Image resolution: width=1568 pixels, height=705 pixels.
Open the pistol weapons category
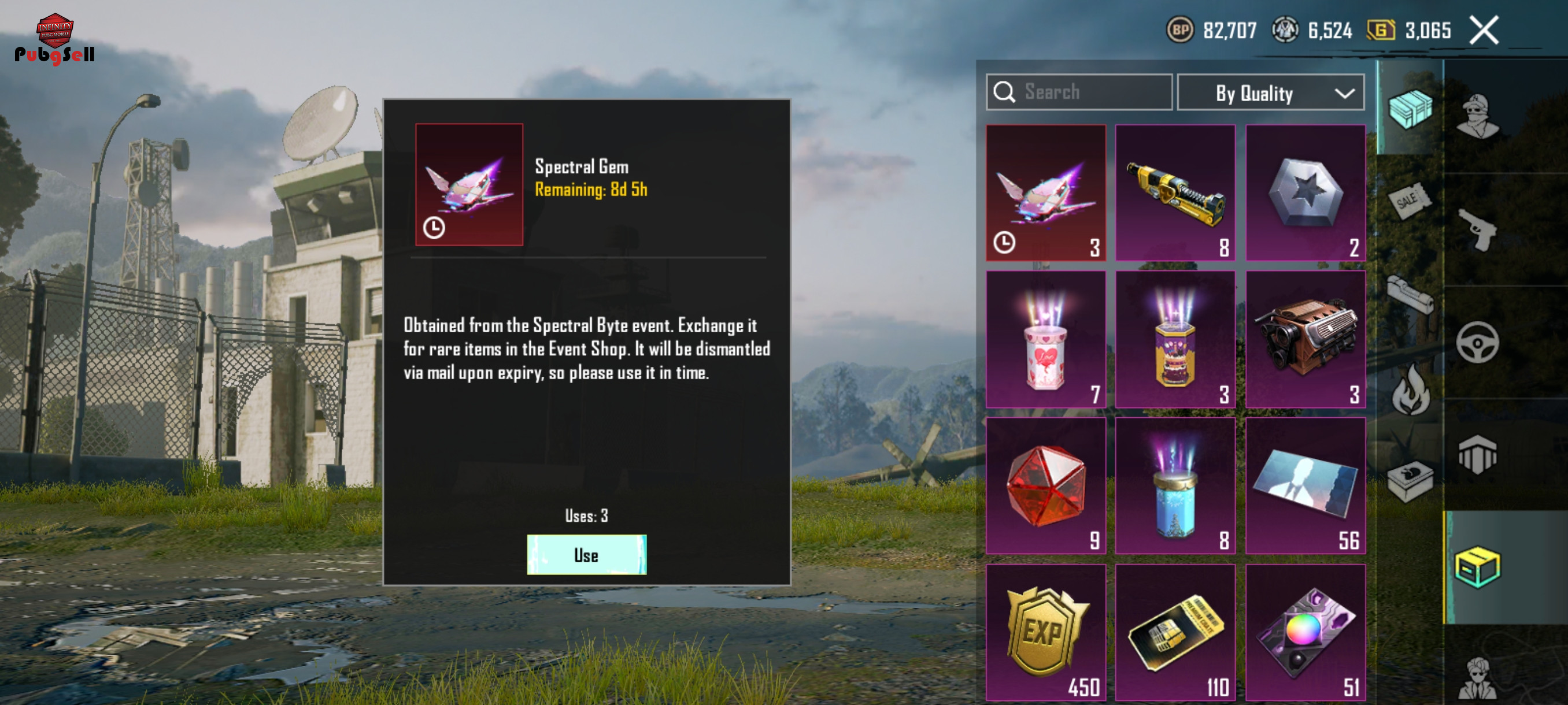1477,229
